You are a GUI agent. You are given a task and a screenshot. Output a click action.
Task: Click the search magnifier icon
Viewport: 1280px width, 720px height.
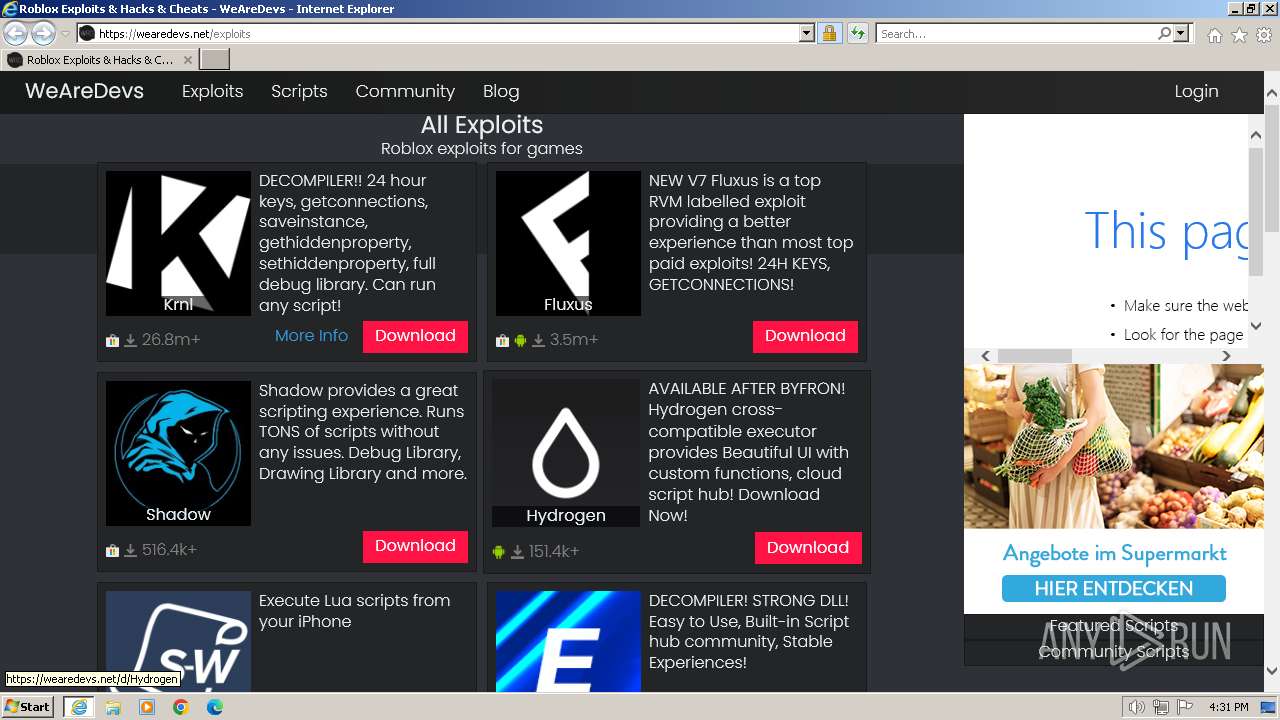pyautogui.click(x=1164, y=33)
